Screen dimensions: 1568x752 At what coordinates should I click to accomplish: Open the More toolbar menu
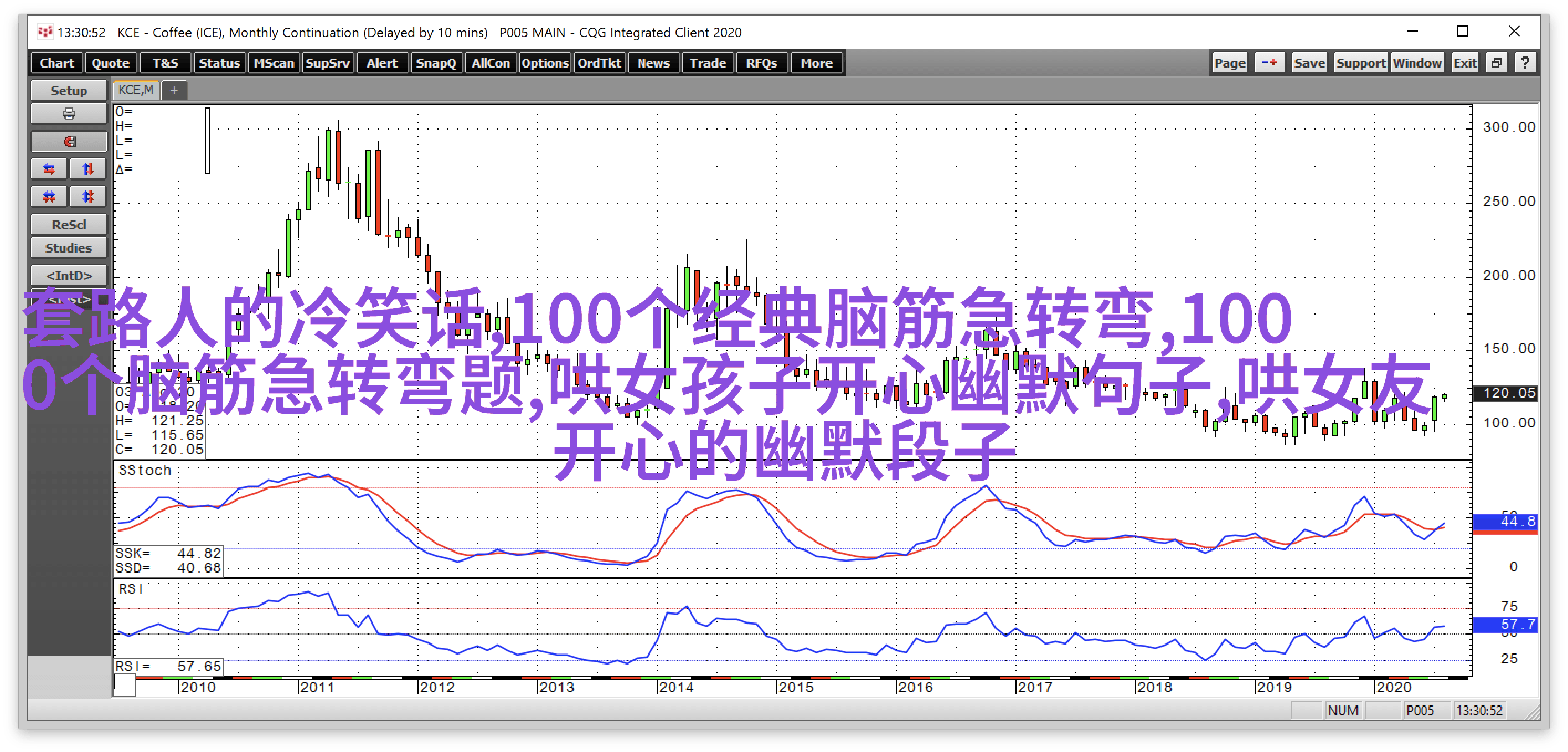tap(816, 63)
